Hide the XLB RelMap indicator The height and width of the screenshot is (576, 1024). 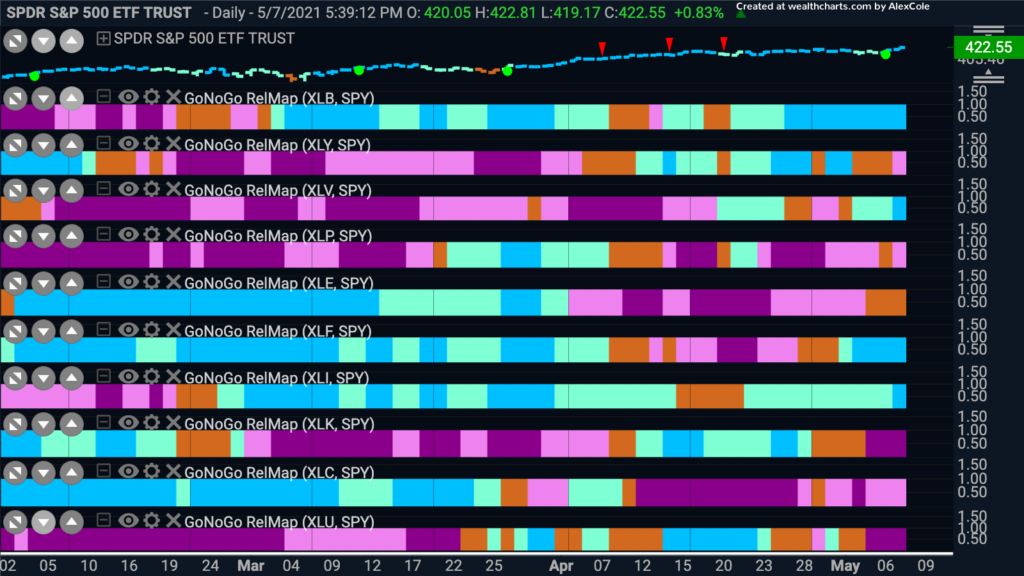click(x=128, y=97)
